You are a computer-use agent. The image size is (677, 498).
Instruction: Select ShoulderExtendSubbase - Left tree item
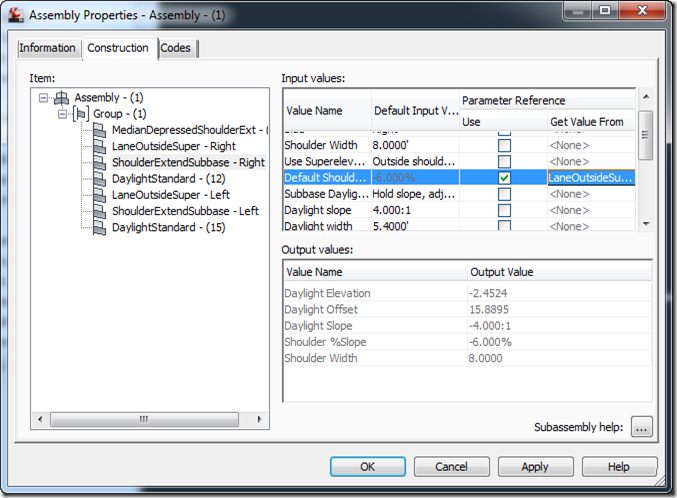(185, 211)
